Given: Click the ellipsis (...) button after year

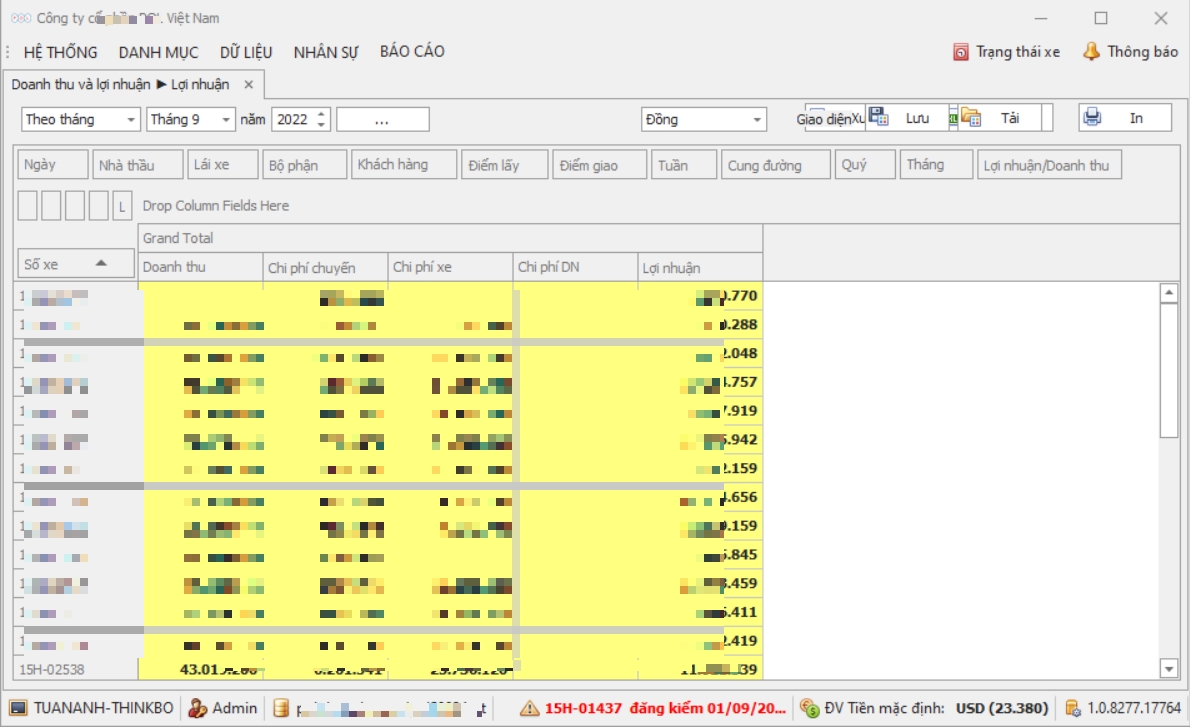Looking at the screenshot, I should pos(382,119).
